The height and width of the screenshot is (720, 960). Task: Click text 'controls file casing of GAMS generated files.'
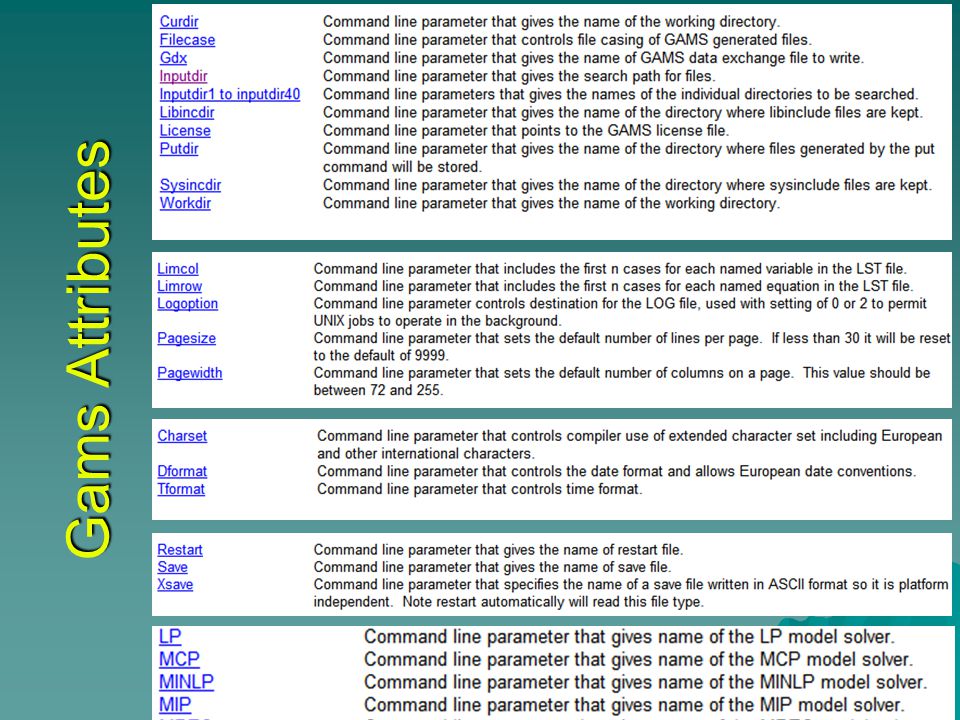click(666, 40)
